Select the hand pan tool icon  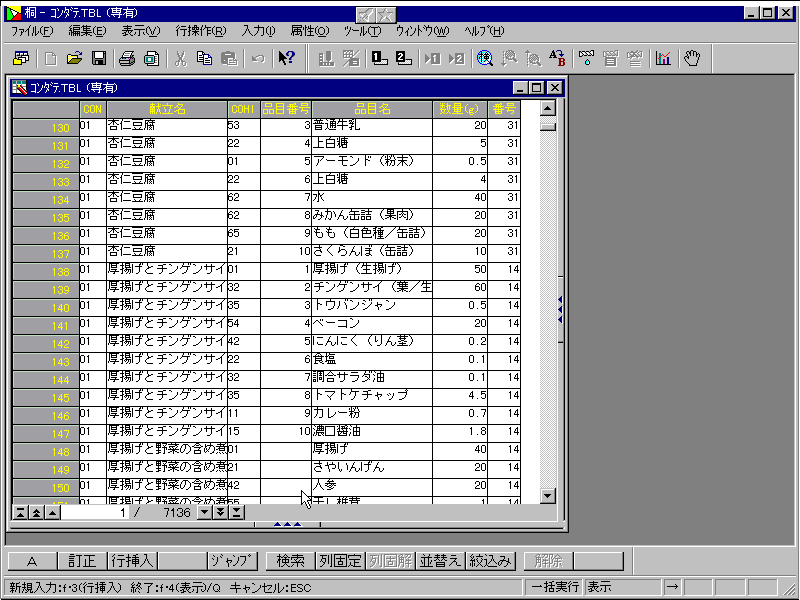691,58
